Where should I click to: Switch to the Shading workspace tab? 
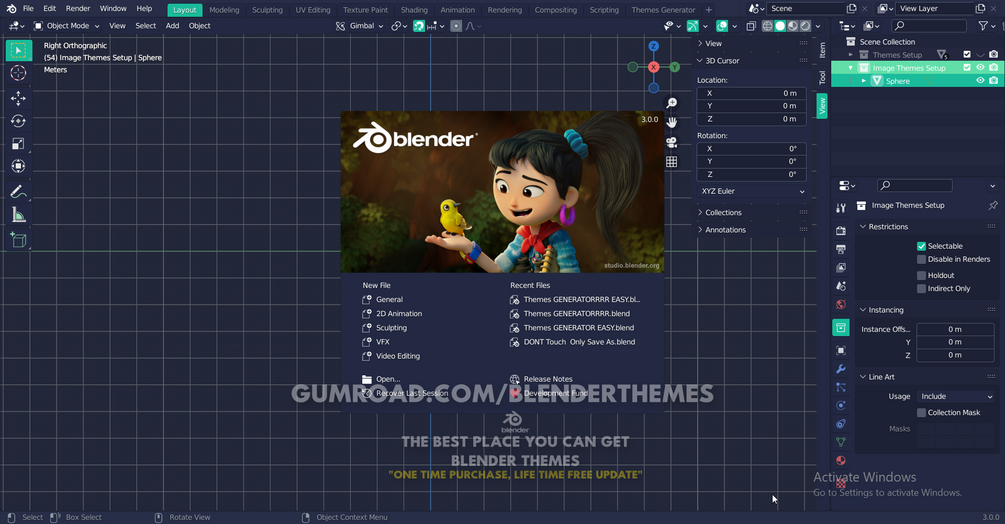click(414, 10)
